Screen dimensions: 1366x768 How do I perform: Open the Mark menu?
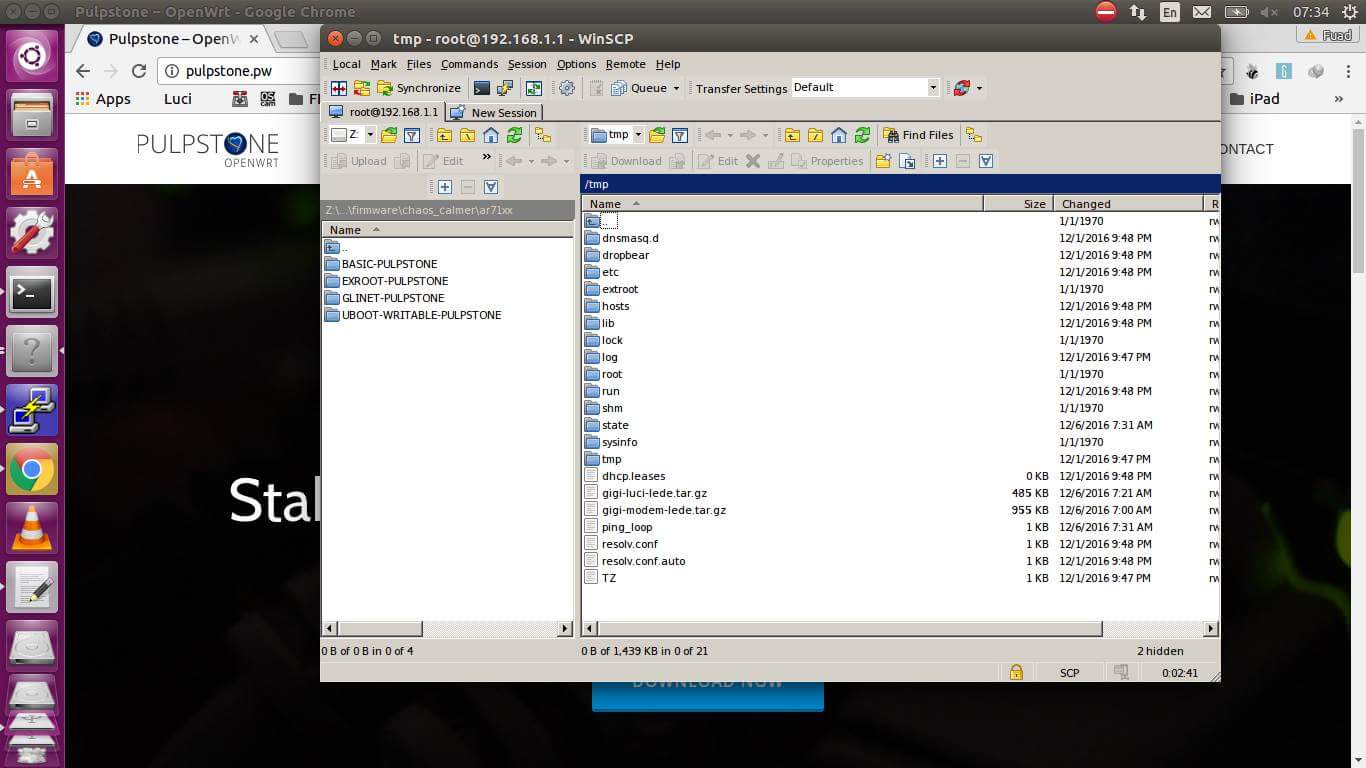tap(384, 64)
